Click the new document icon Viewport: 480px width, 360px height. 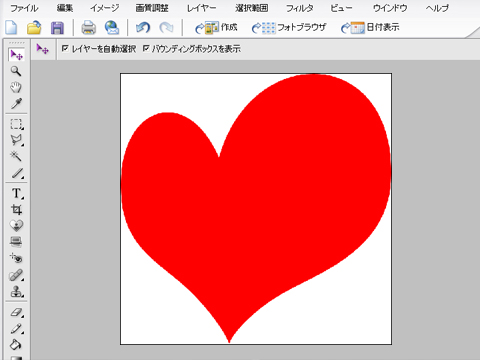(x=12, y=27)
